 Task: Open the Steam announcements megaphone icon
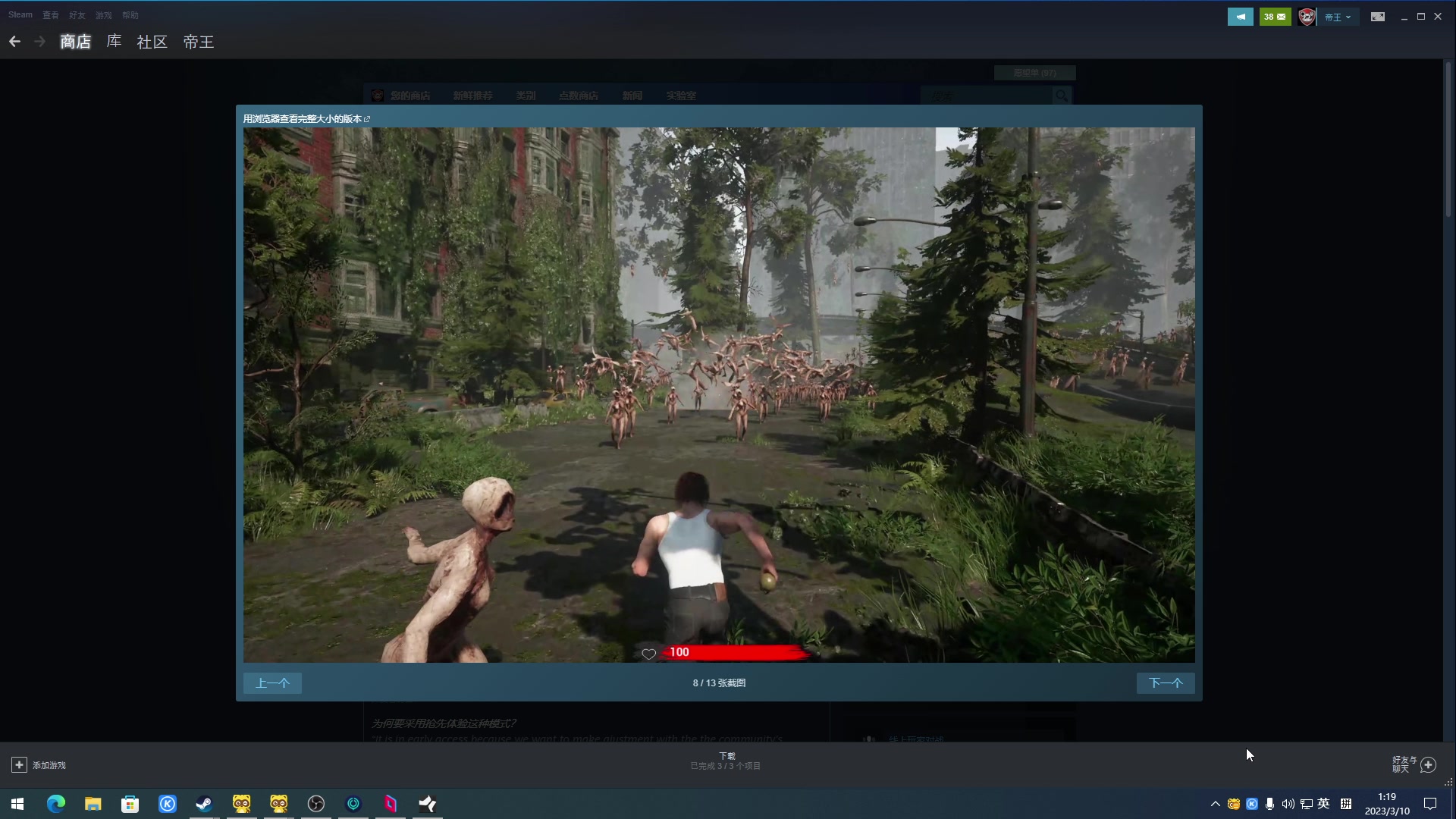coord(1241,17)
